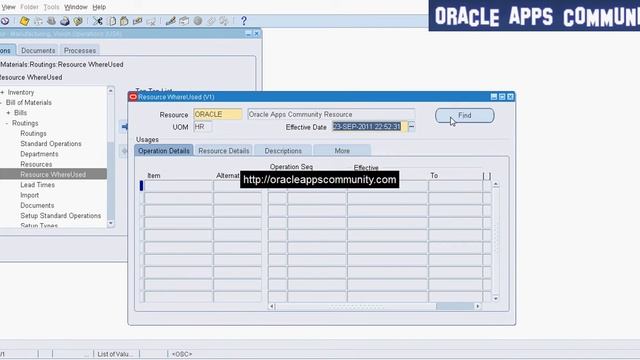640x360 pixels.
Task: Click the Window Help question mark icon
Action: (244, 21)
